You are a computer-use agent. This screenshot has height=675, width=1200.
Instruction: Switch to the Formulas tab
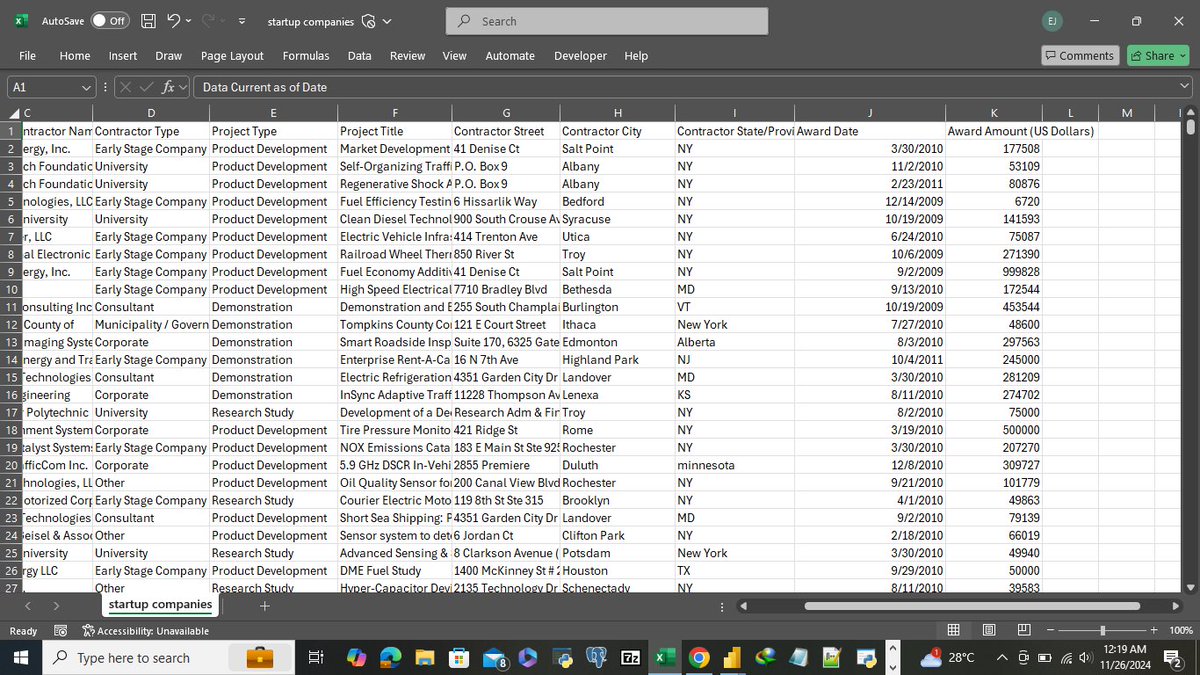tap(306, 56)
